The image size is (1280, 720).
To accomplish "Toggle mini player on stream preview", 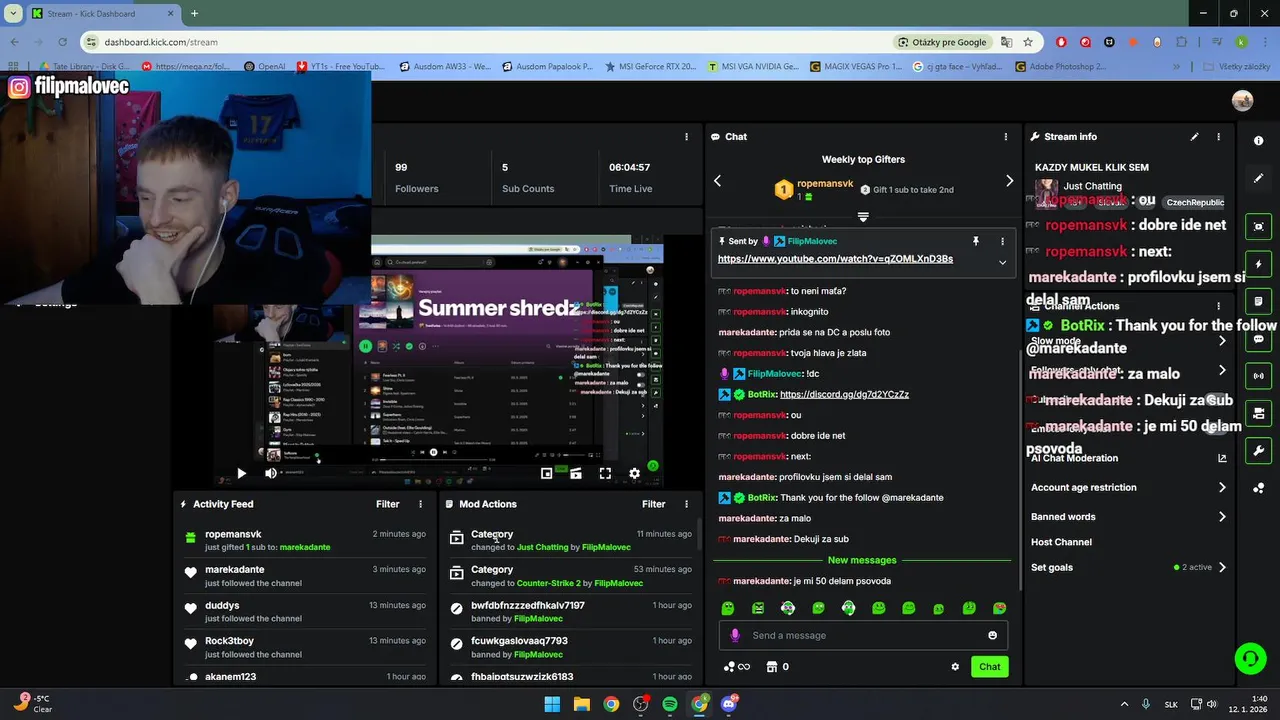I will (547, 473).
